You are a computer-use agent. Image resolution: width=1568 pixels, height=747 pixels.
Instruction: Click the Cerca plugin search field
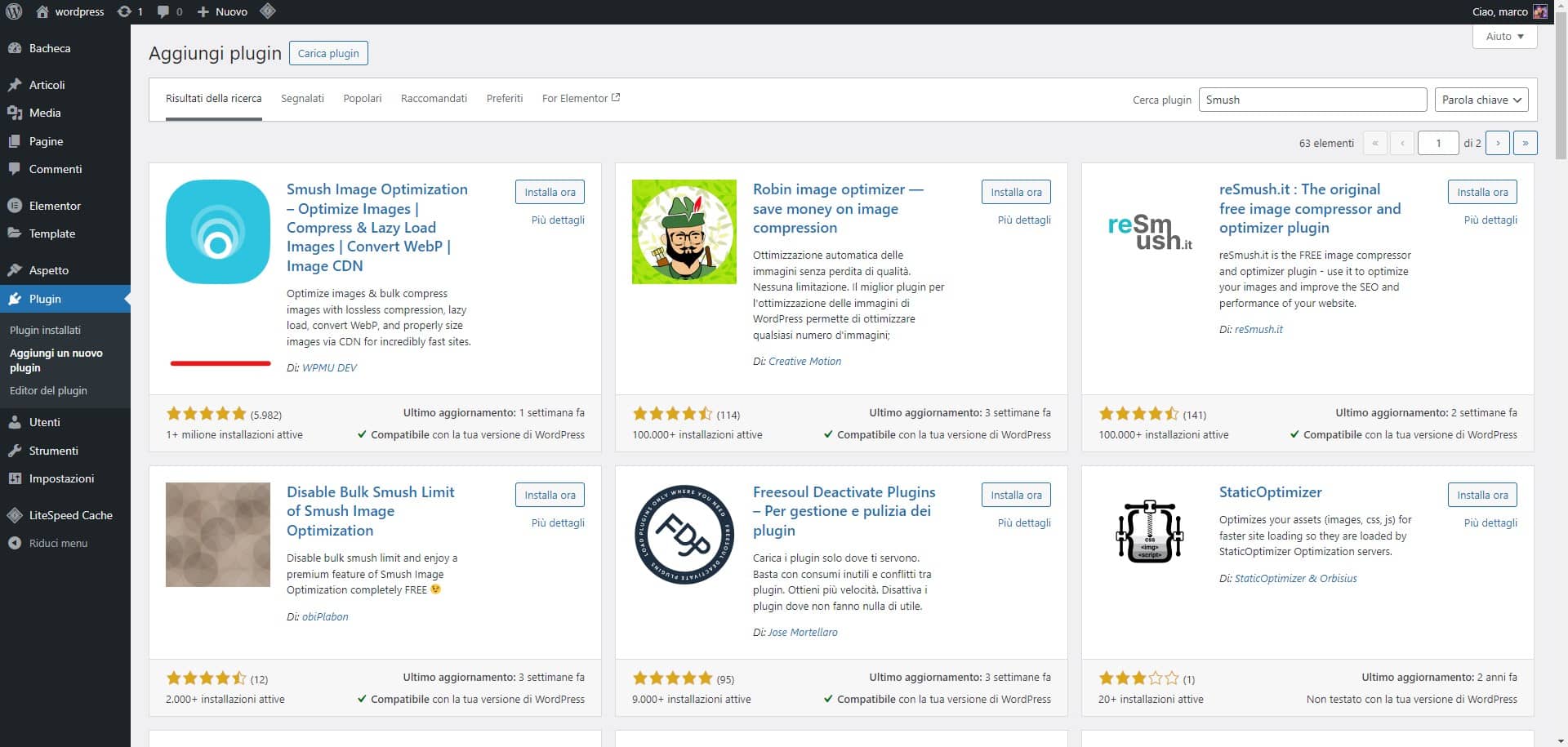tap(1312, 100)
